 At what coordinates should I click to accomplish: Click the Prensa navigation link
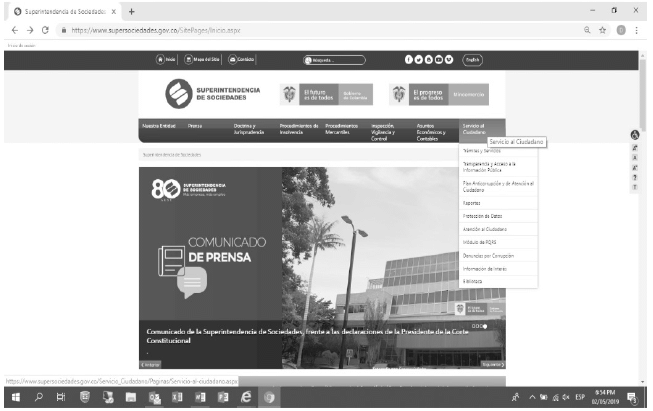tap(195, 127)
